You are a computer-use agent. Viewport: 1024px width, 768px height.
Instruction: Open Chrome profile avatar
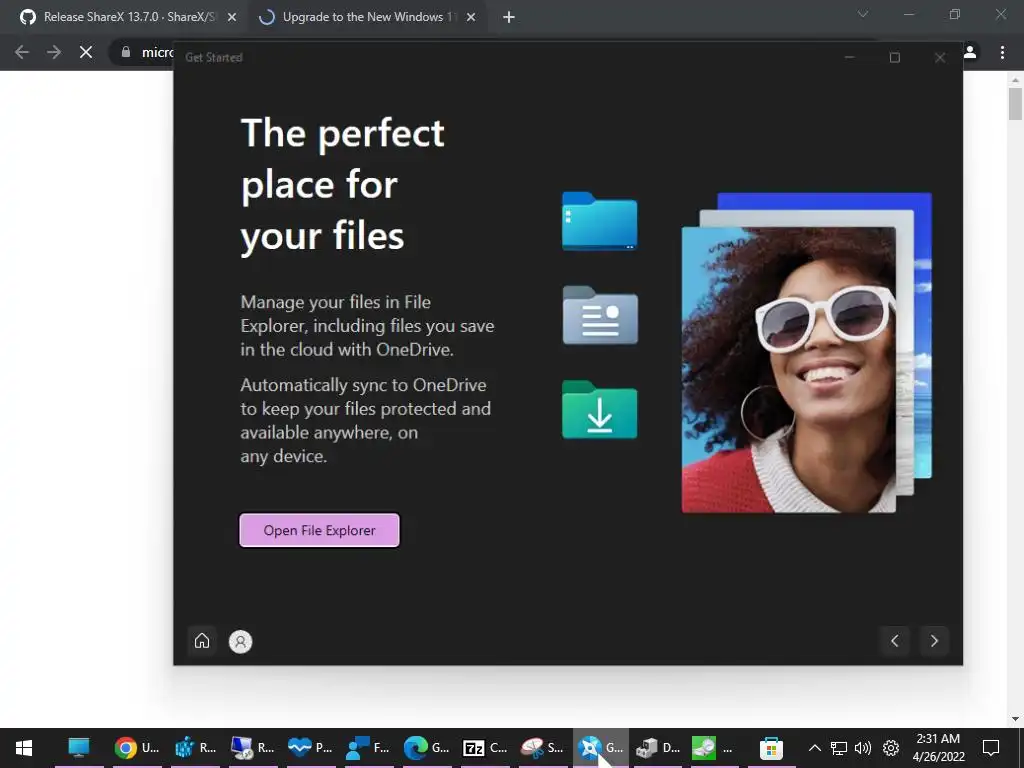pyautogui.click(x=970, y=52)
